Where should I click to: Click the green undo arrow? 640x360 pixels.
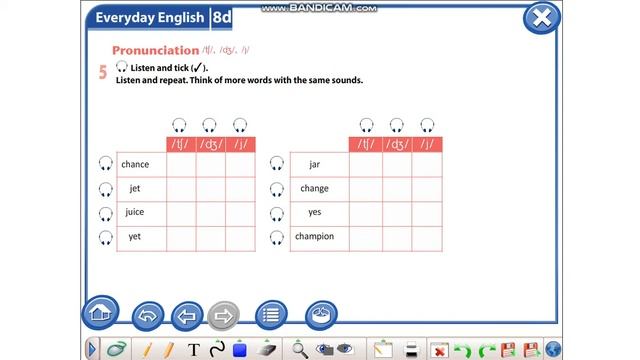pos(463,351)
